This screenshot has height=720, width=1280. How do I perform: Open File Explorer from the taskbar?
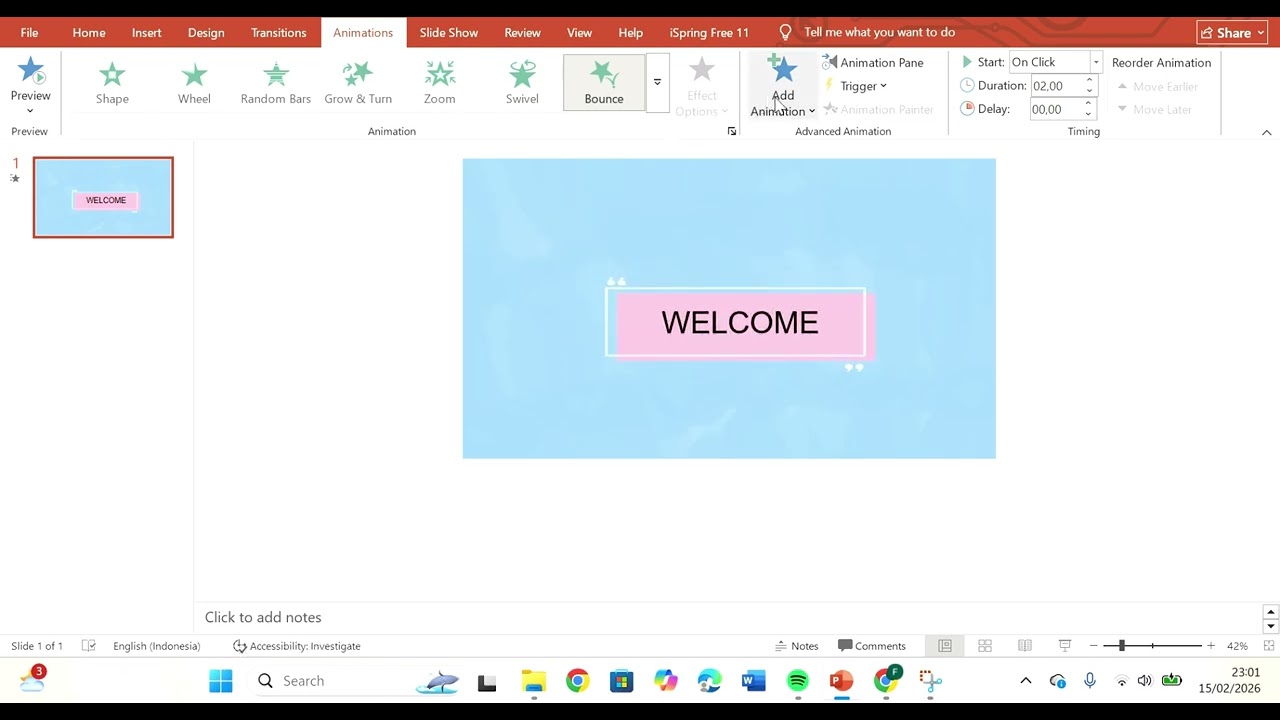534,681
